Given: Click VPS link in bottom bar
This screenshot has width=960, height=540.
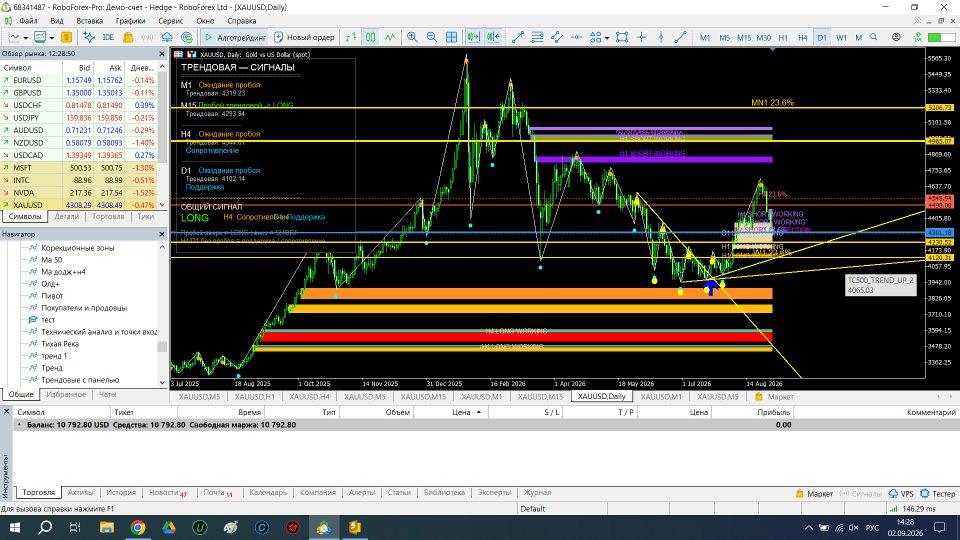Looking at the screenshot, I should coord(901,493).
